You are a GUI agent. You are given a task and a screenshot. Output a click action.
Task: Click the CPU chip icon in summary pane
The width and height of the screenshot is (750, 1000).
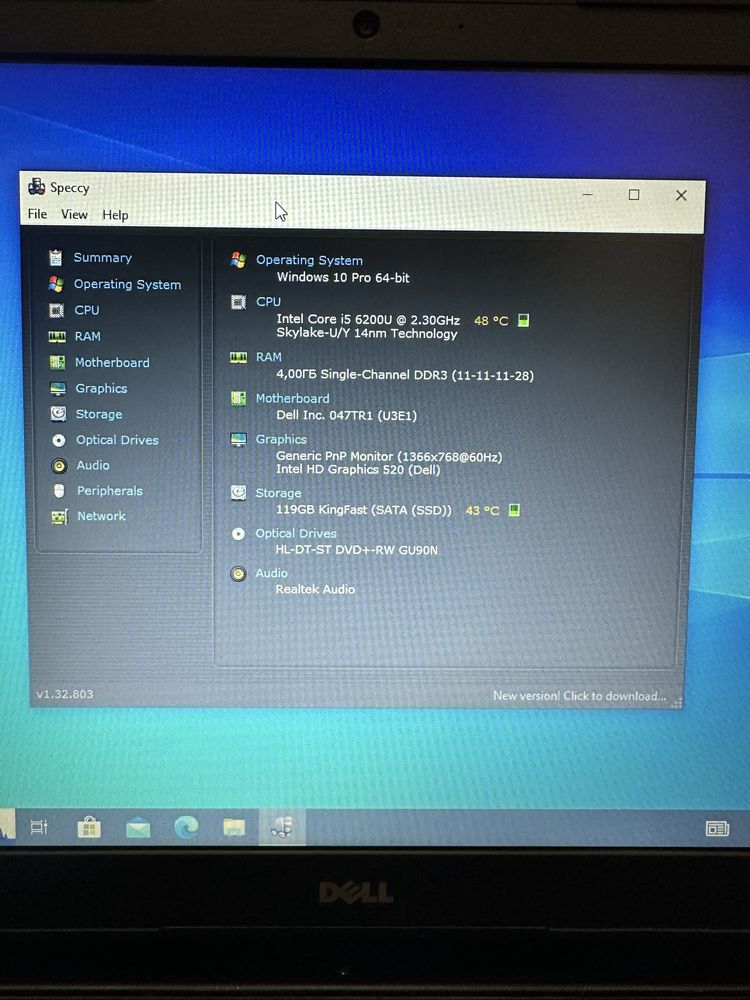pyautogui.click(x=239, y=302)
